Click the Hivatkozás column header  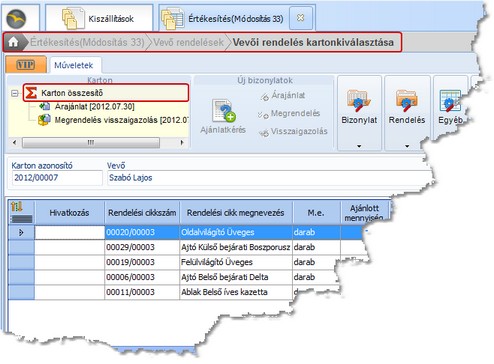[x=69, y=213]
